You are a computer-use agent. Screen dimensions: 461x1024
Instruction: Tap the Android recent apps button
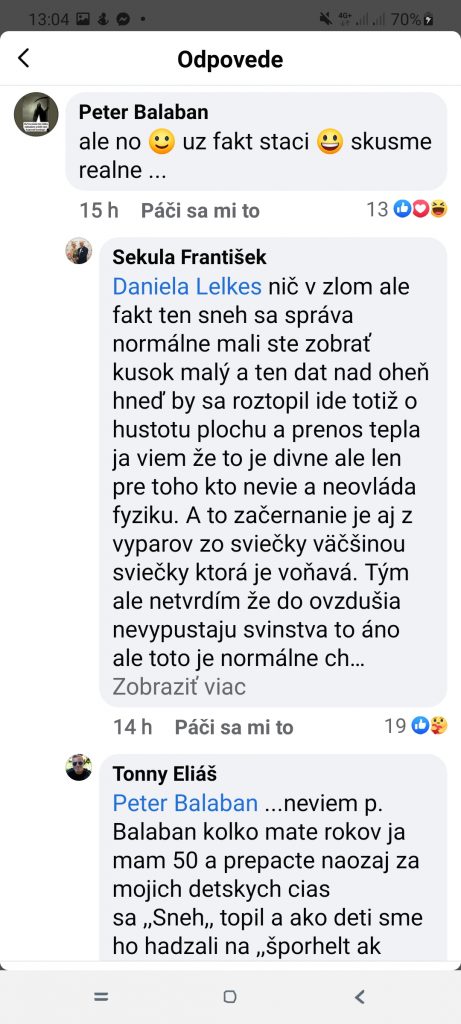pyautogui.click(x=101, y=997)
